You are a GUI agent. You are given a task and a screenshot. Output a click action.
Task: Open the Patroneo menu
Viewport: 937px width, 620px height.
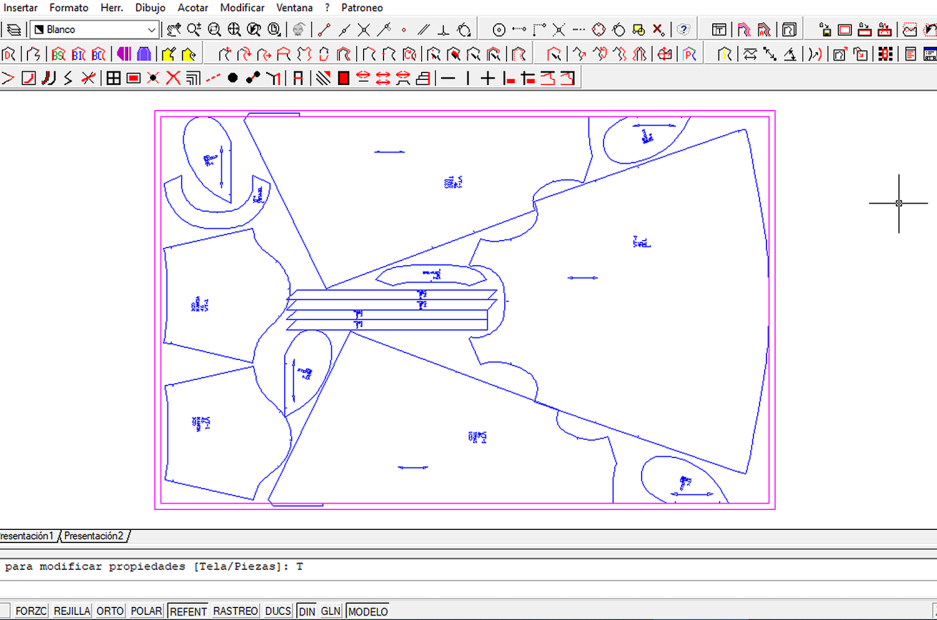point(362,8)
